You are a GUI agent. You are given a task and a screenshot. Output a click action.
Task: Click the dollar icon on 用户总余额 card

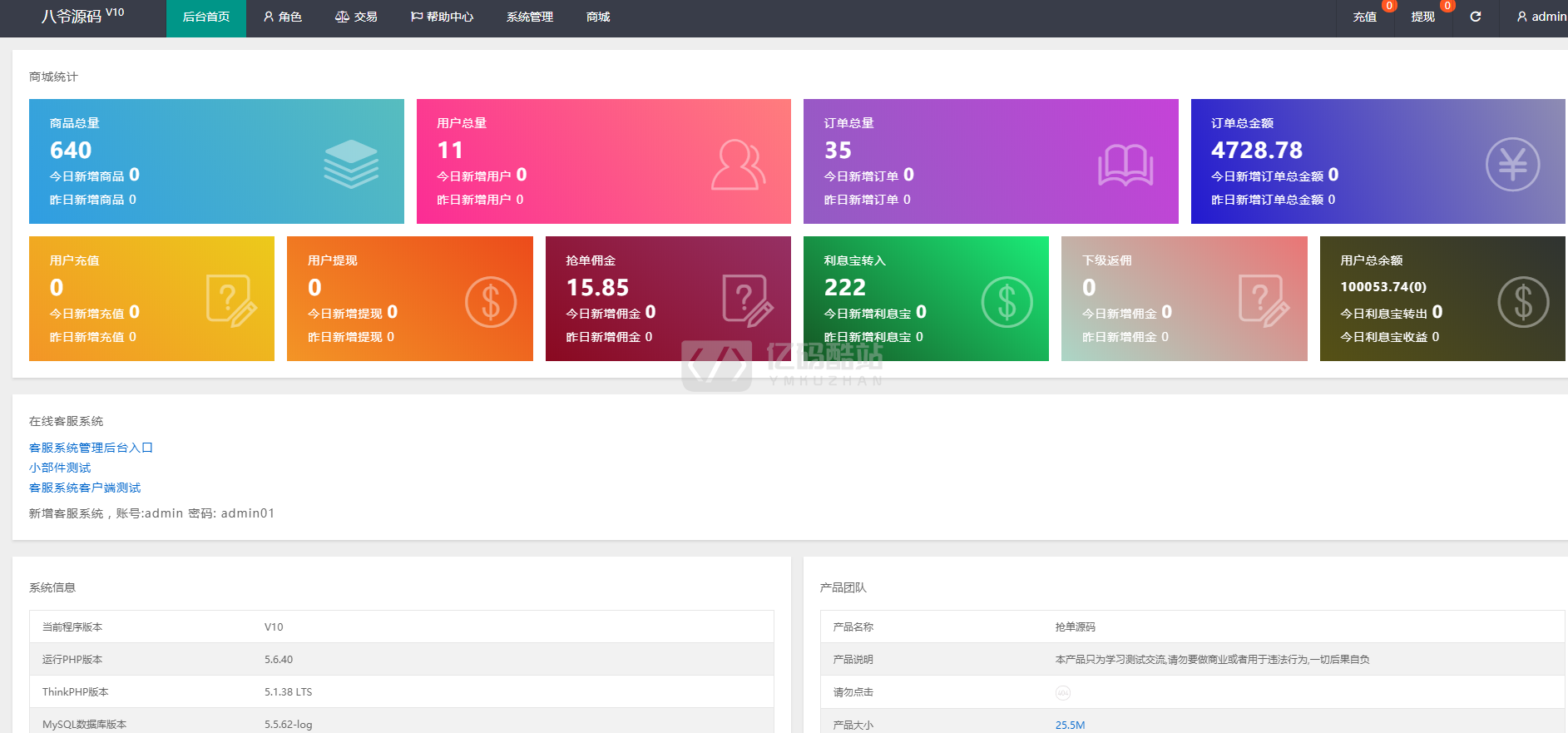click(1522, 301)
